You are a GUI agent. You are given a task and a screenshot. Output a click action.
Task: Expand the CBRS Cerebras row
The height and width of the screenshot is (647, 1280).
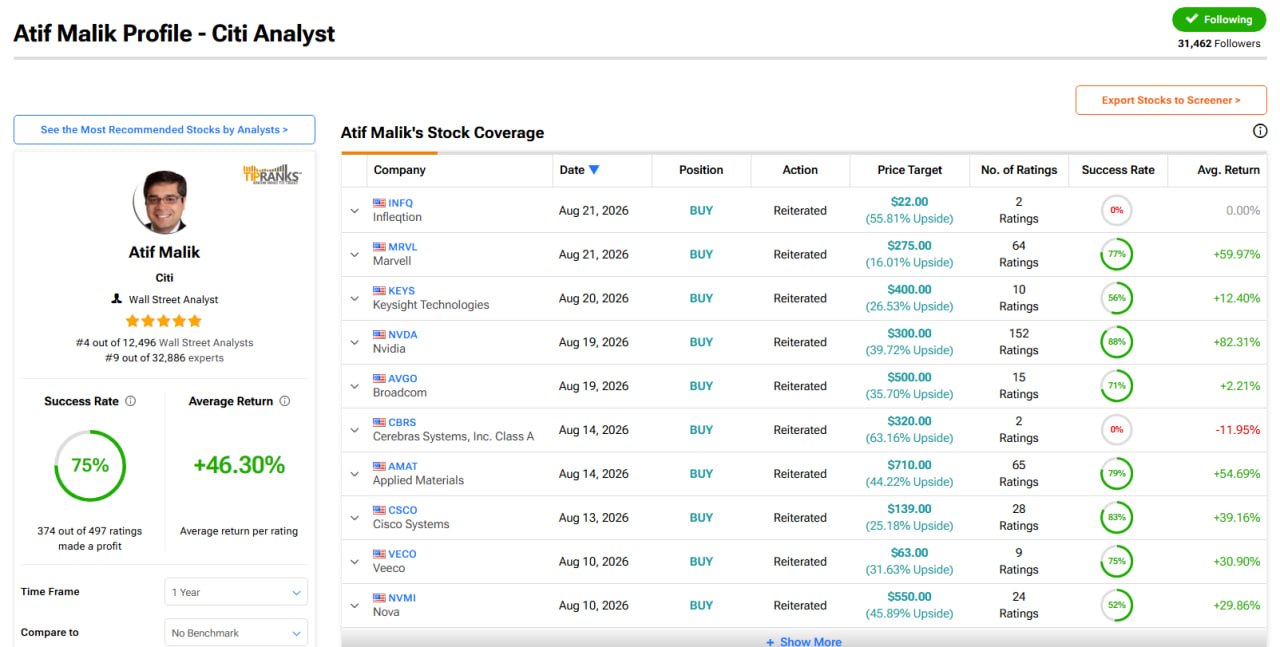(354, 430)
